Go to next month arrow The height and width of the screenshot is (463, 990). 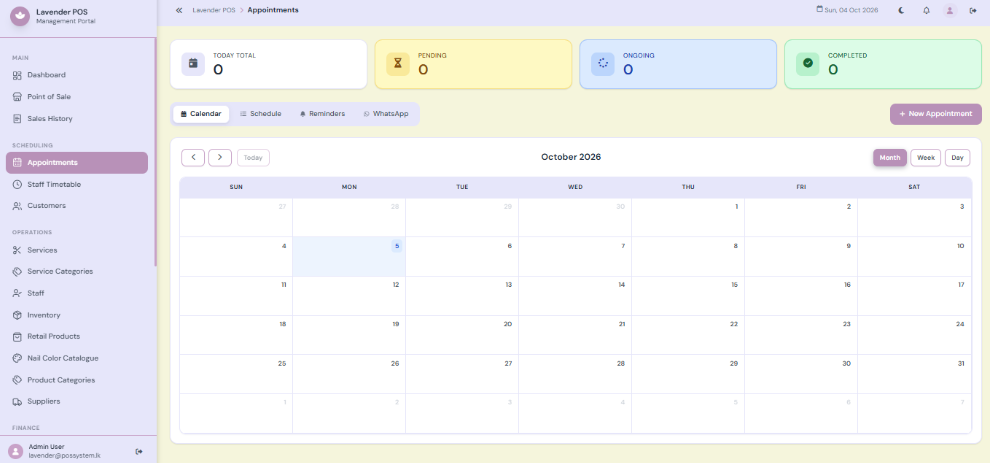(220, 157)
